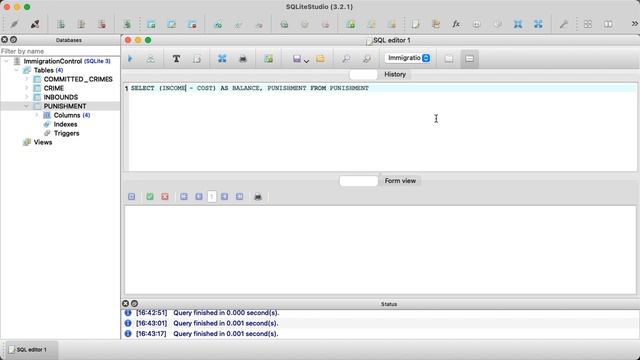
Task: Toggle Results in separate tab mode
Action: (449, 58)
